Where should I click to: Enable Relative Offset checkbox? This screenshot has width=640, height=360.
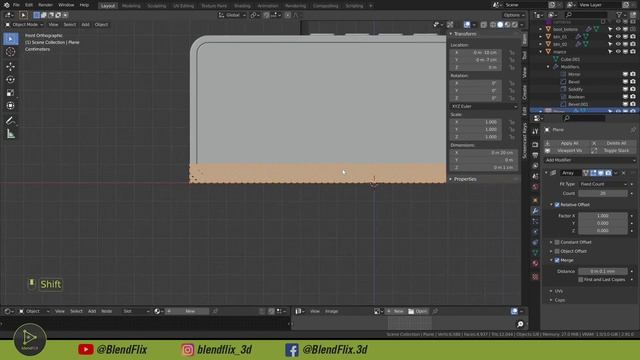click(557, 204)
